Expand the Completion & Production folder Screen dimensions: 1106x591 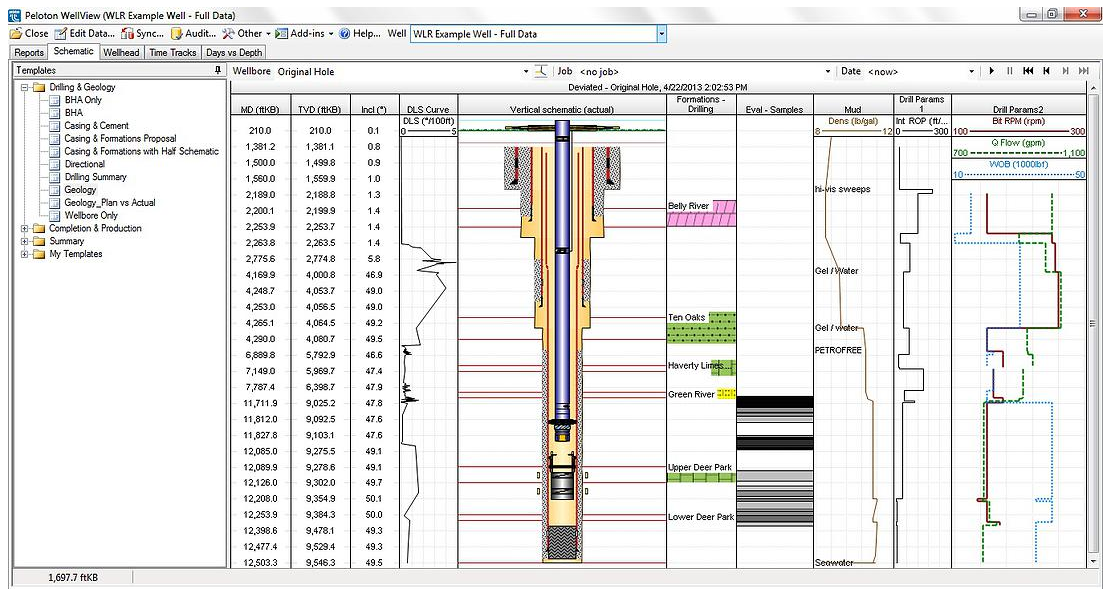pos(25,229)
